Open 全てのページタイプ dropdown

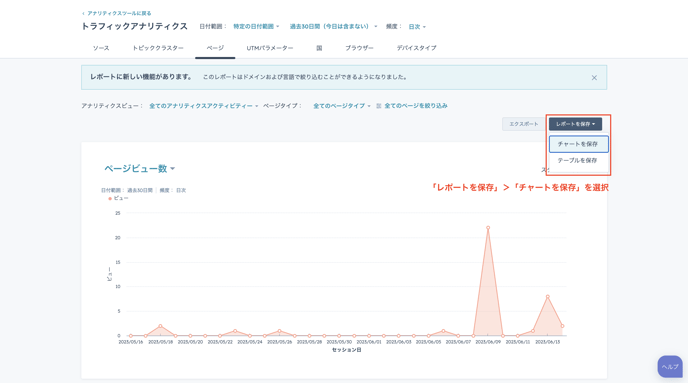click(x=342, y=106)
